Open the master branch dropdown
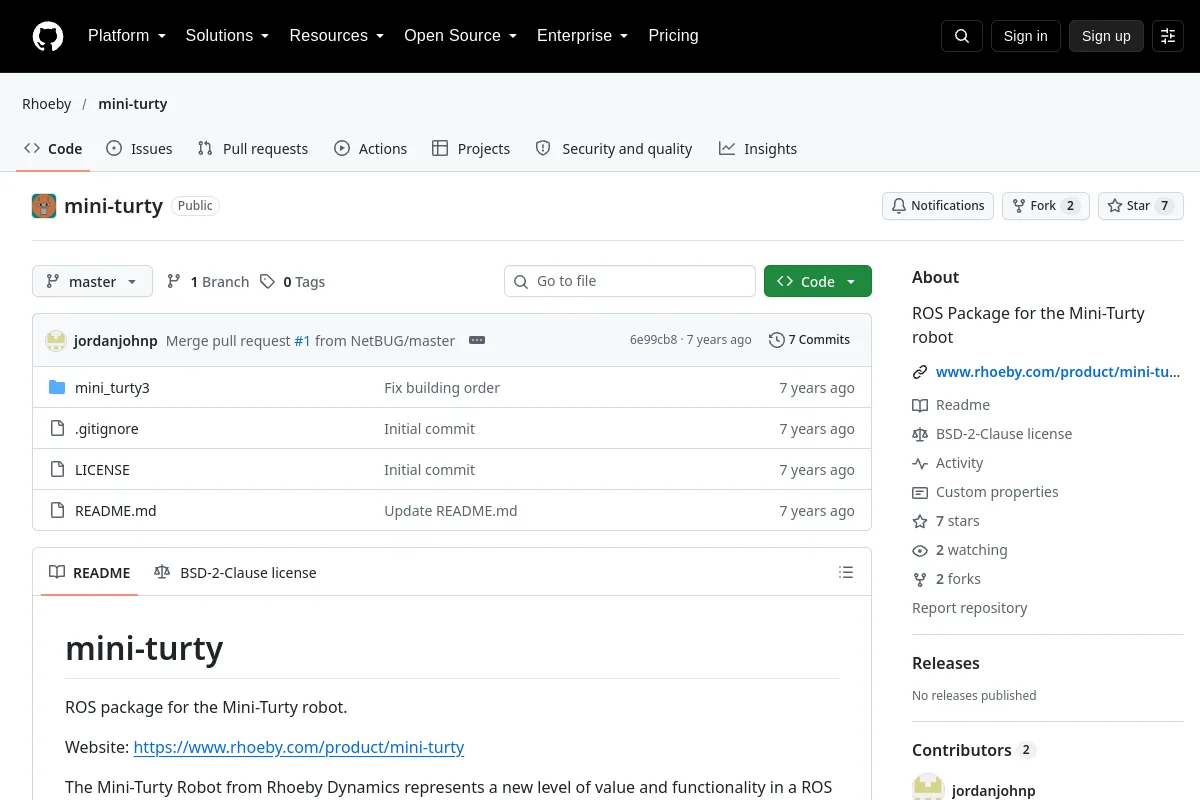The width and height of the screenshot is (1200, 800). tap(92, 282)
